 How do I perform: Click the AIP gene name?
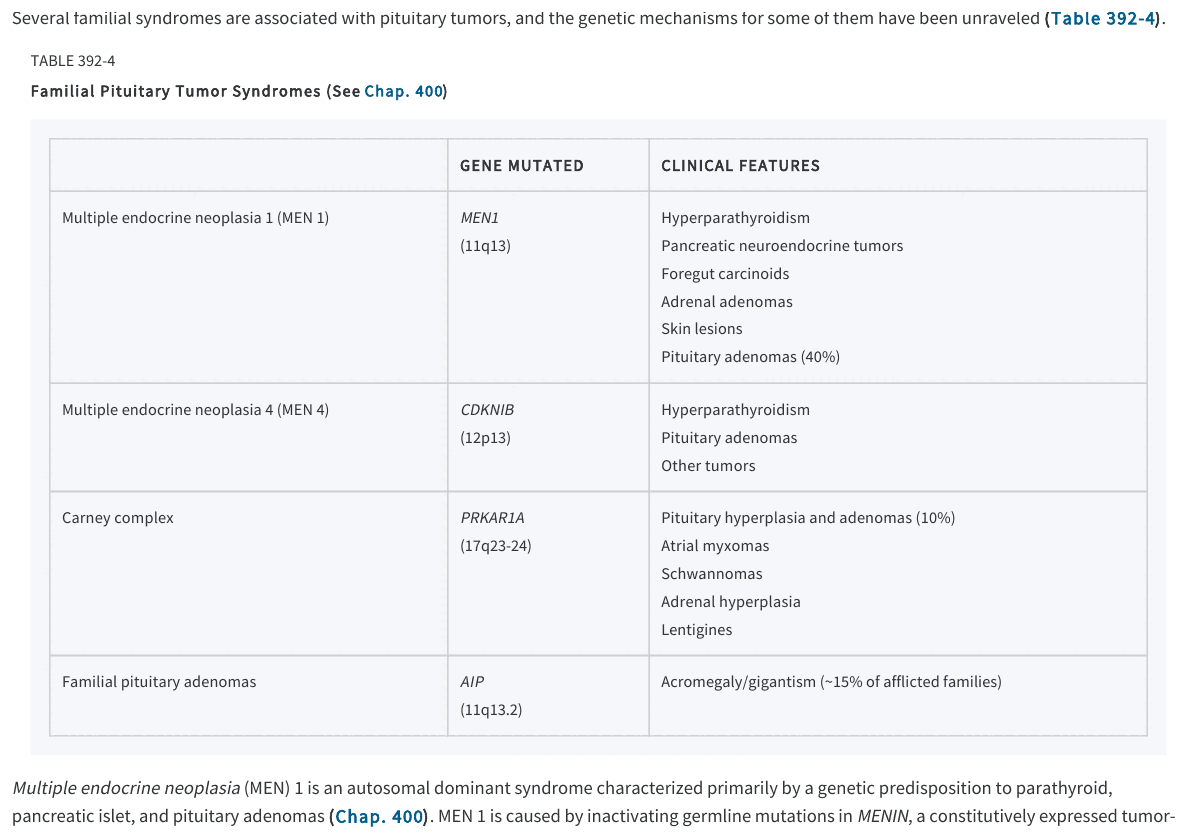click(x=472, y=681)
